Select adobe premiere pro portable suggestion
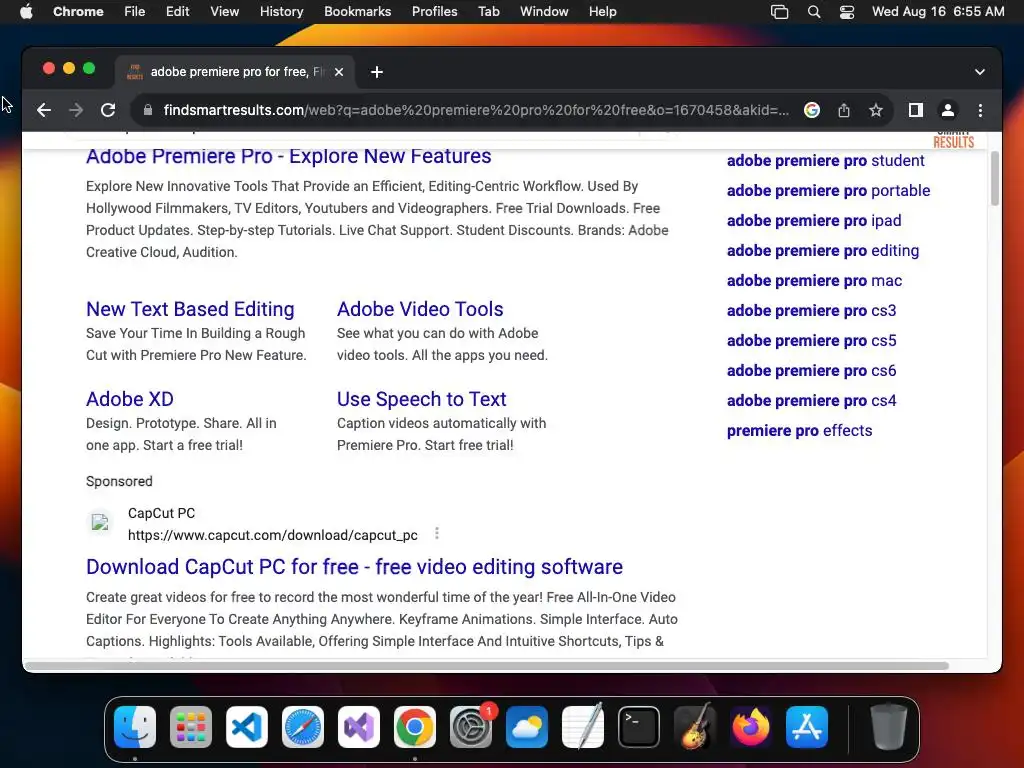This screenshot has height=768, width=1024. pyautogui.click(x=828, y=191)
